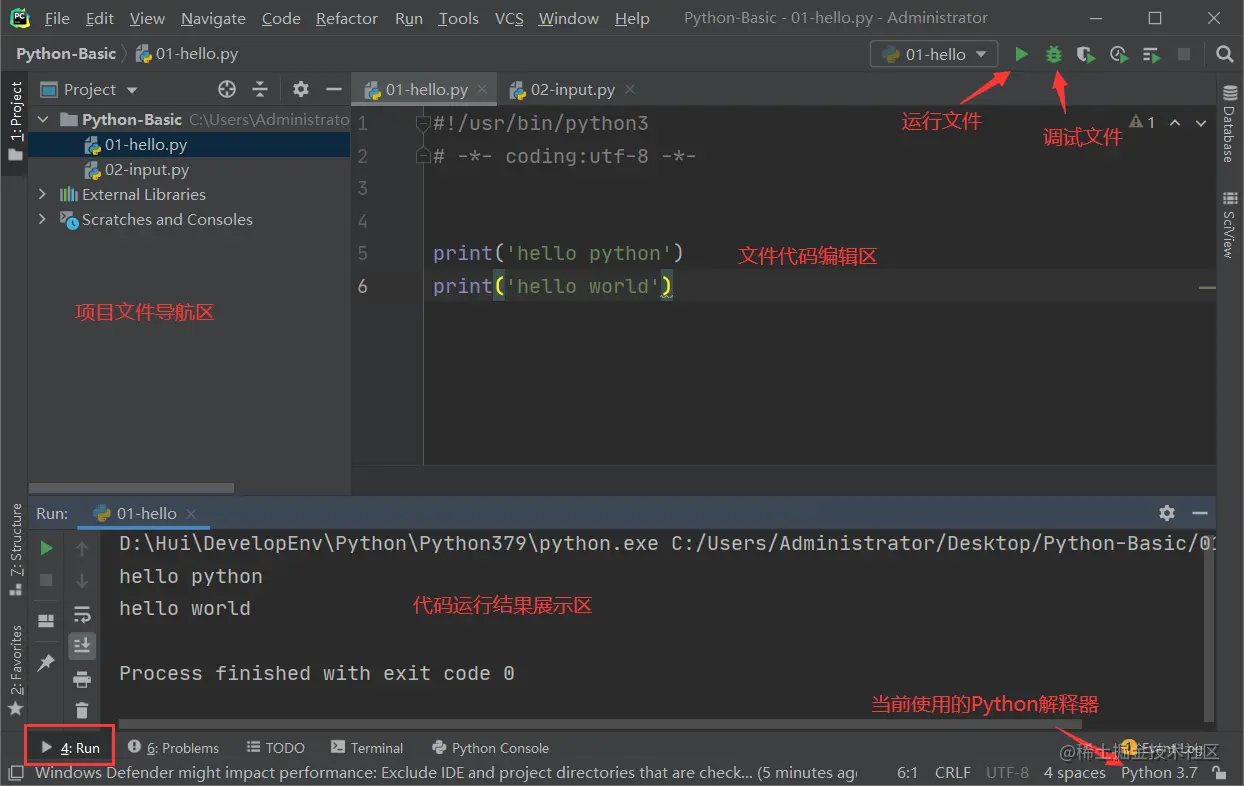
Task: Collapse all in the Project panel header
Action: [x=260, y=89]
